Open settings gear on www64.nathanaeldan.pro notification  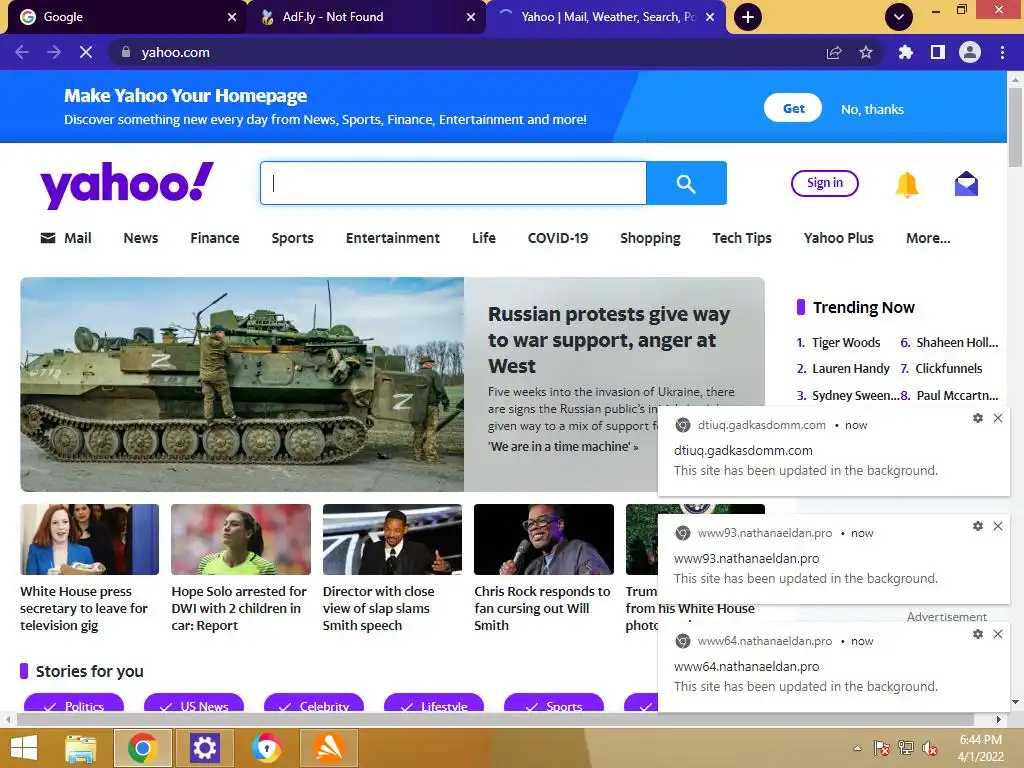(978, 634)
